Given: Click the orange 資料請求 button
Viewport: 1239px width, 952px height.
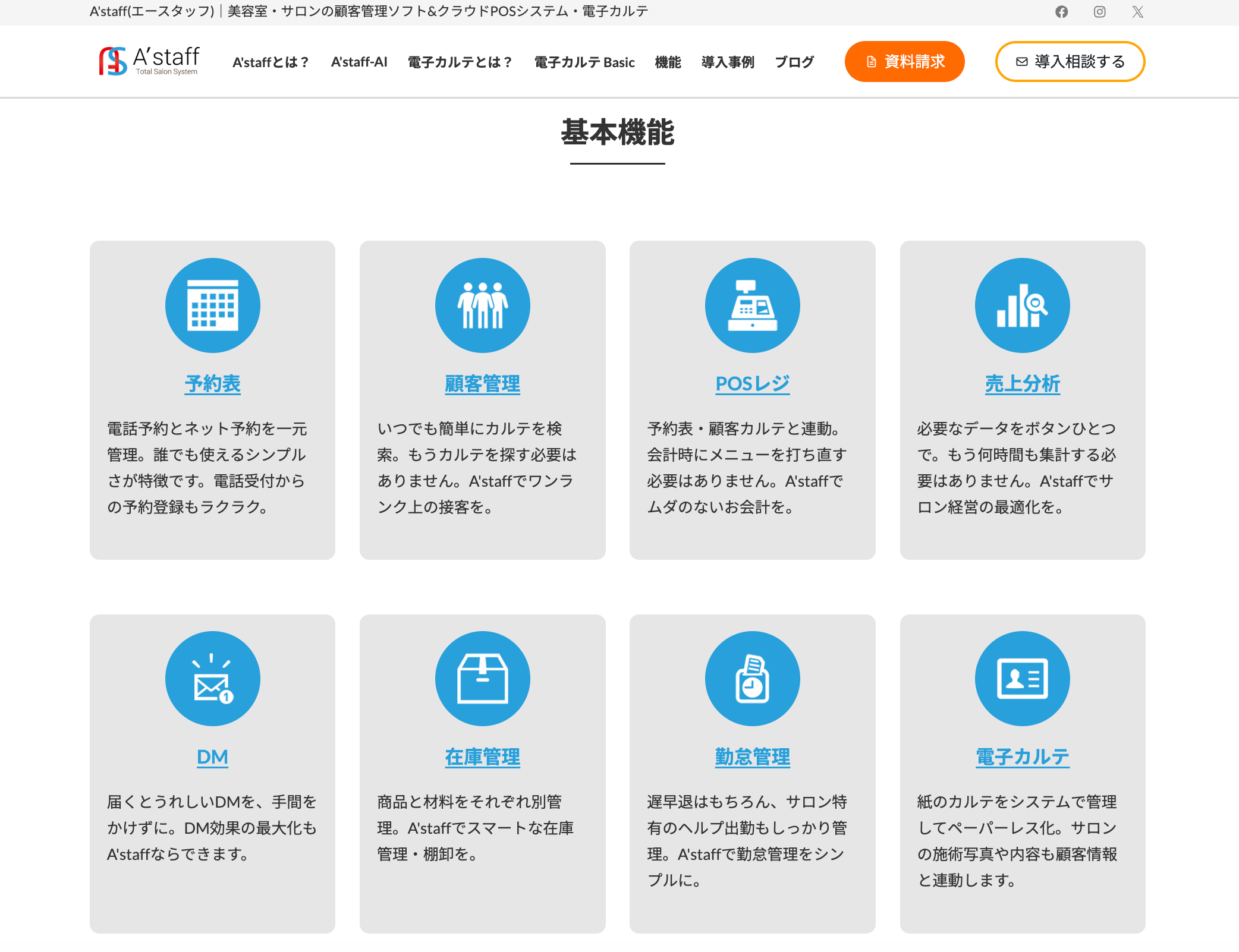Looking at the screenshot, I should pyautogui.click(x=905, y=61).
